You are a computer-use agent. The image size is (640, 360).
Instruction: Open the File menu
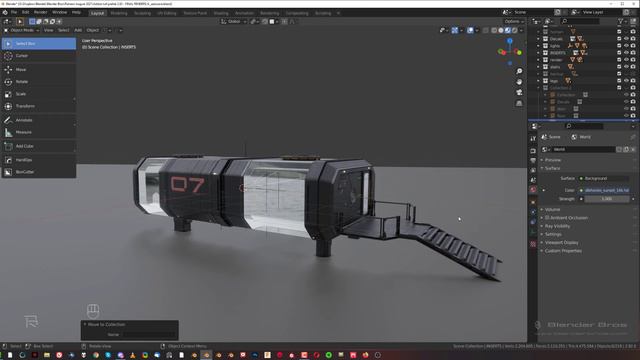click(x=14, y=13)
